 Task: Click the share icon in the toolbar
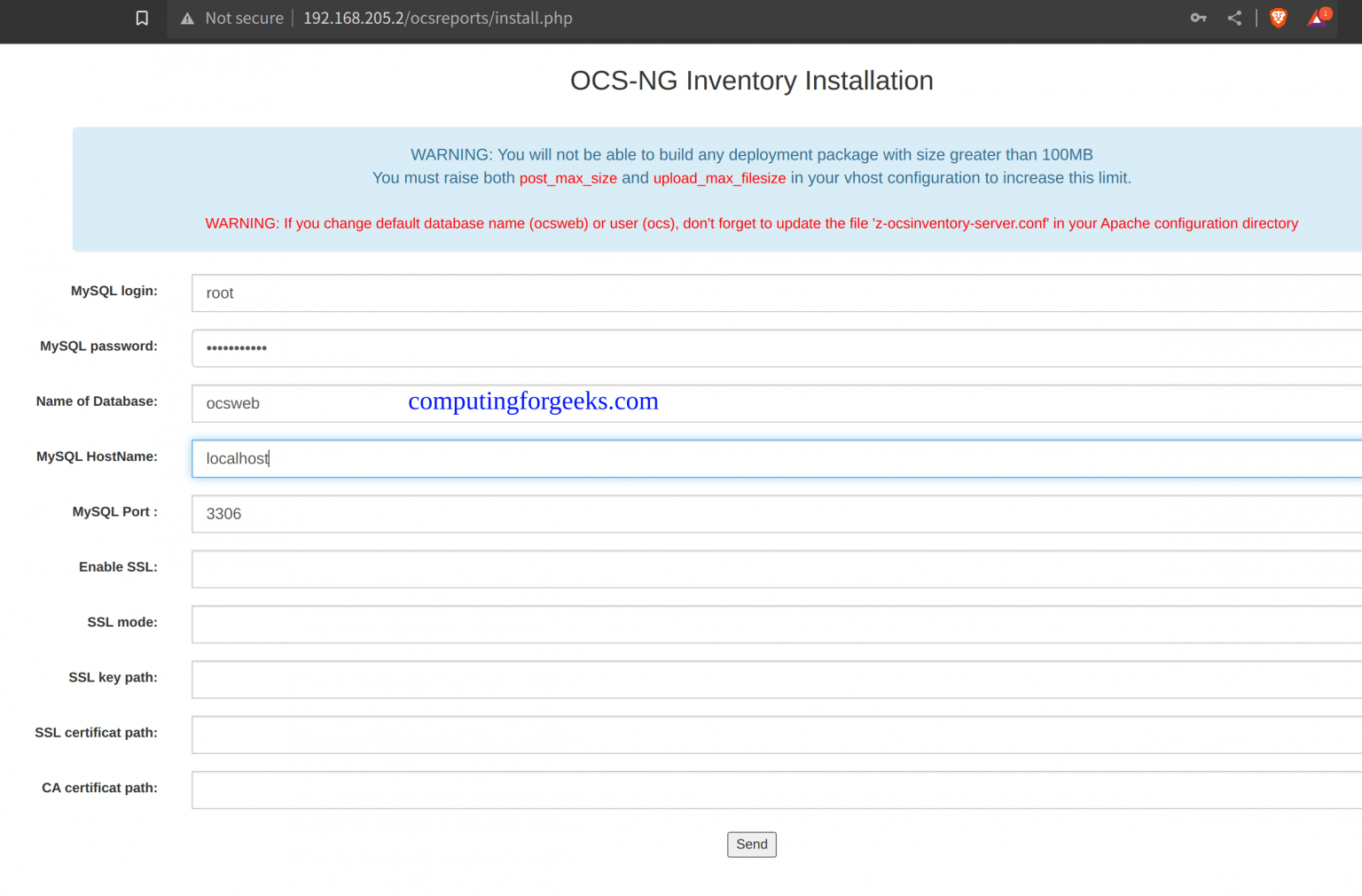pyautogui.click(x=1234, y=18)
